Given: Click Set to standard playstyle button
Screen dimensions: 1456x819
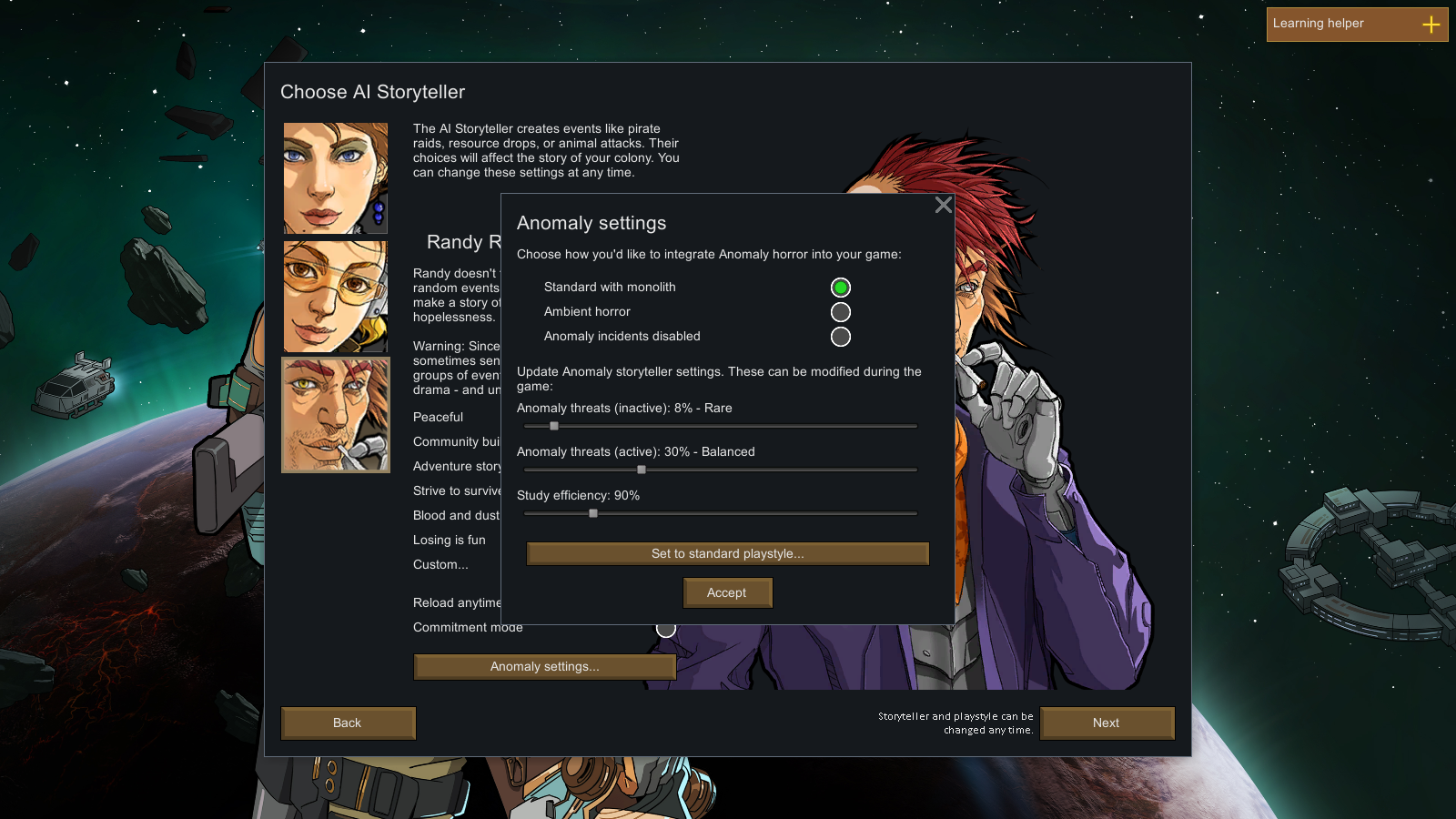Looking at the screenshot, I should tap(728, 553).
